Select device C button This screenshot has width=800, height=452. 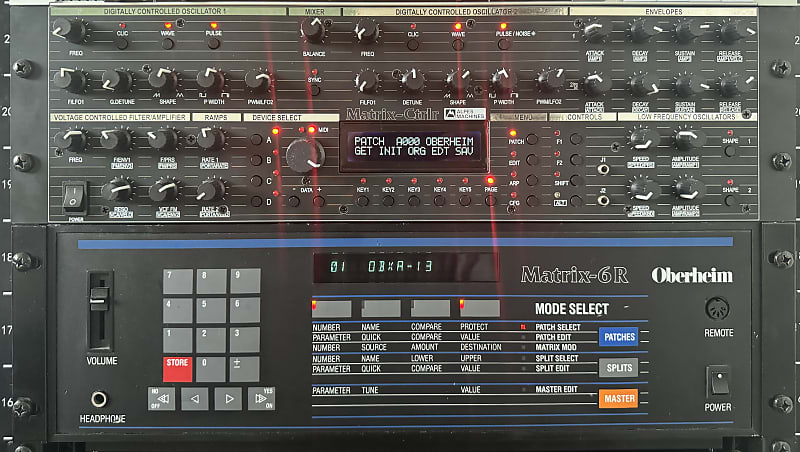[256, 180]
